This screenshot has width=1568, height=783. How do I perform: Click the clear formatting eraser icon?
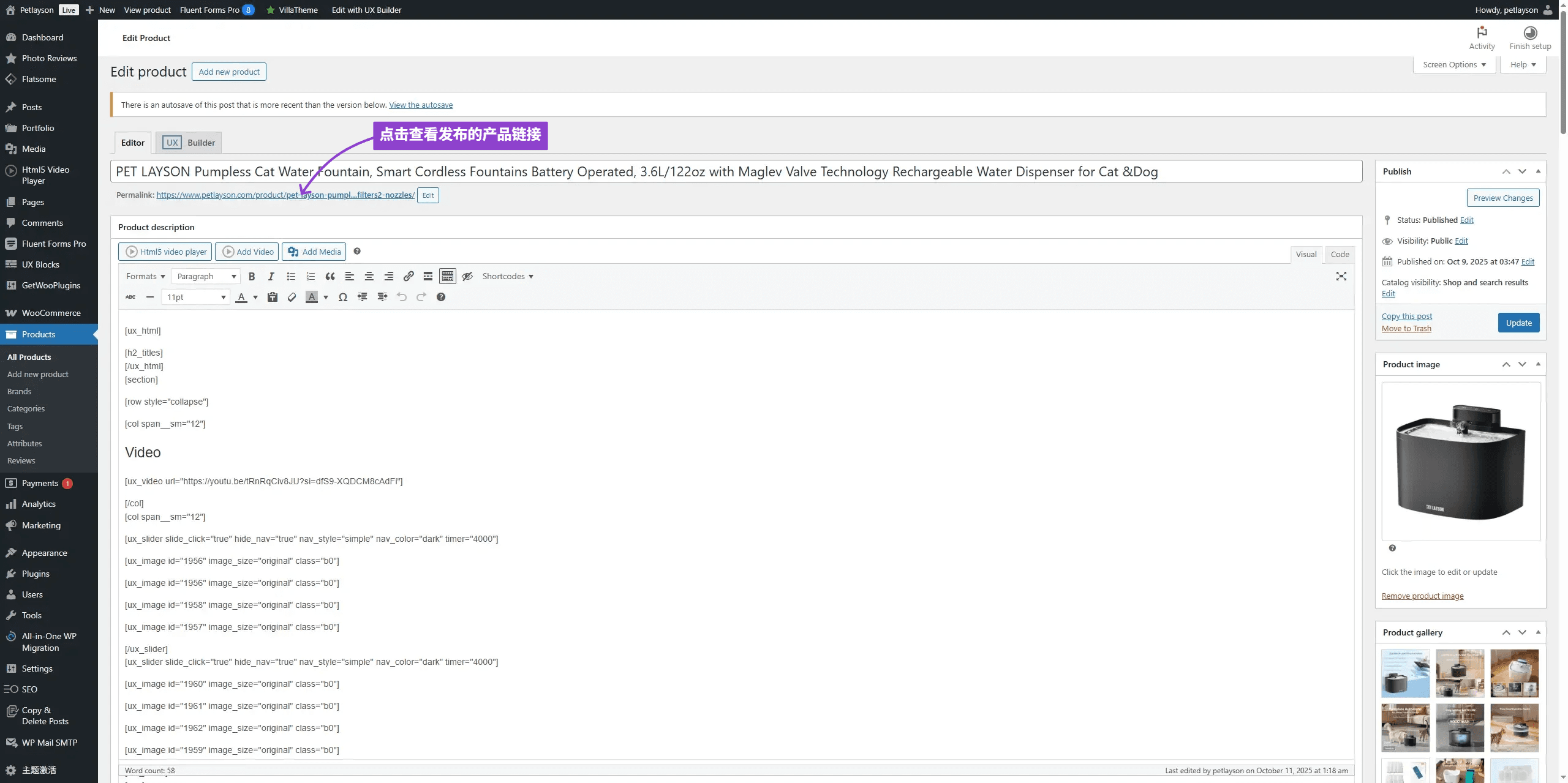[292, 298]
